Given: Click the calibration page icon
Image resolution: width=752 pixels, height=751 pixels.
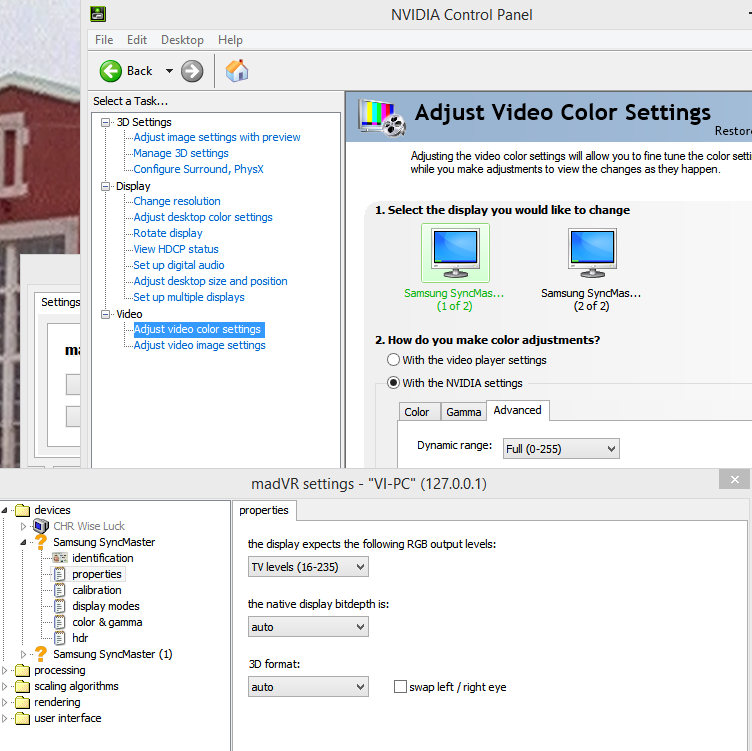Looking at the screenshot, I should [x=59, y=590].
